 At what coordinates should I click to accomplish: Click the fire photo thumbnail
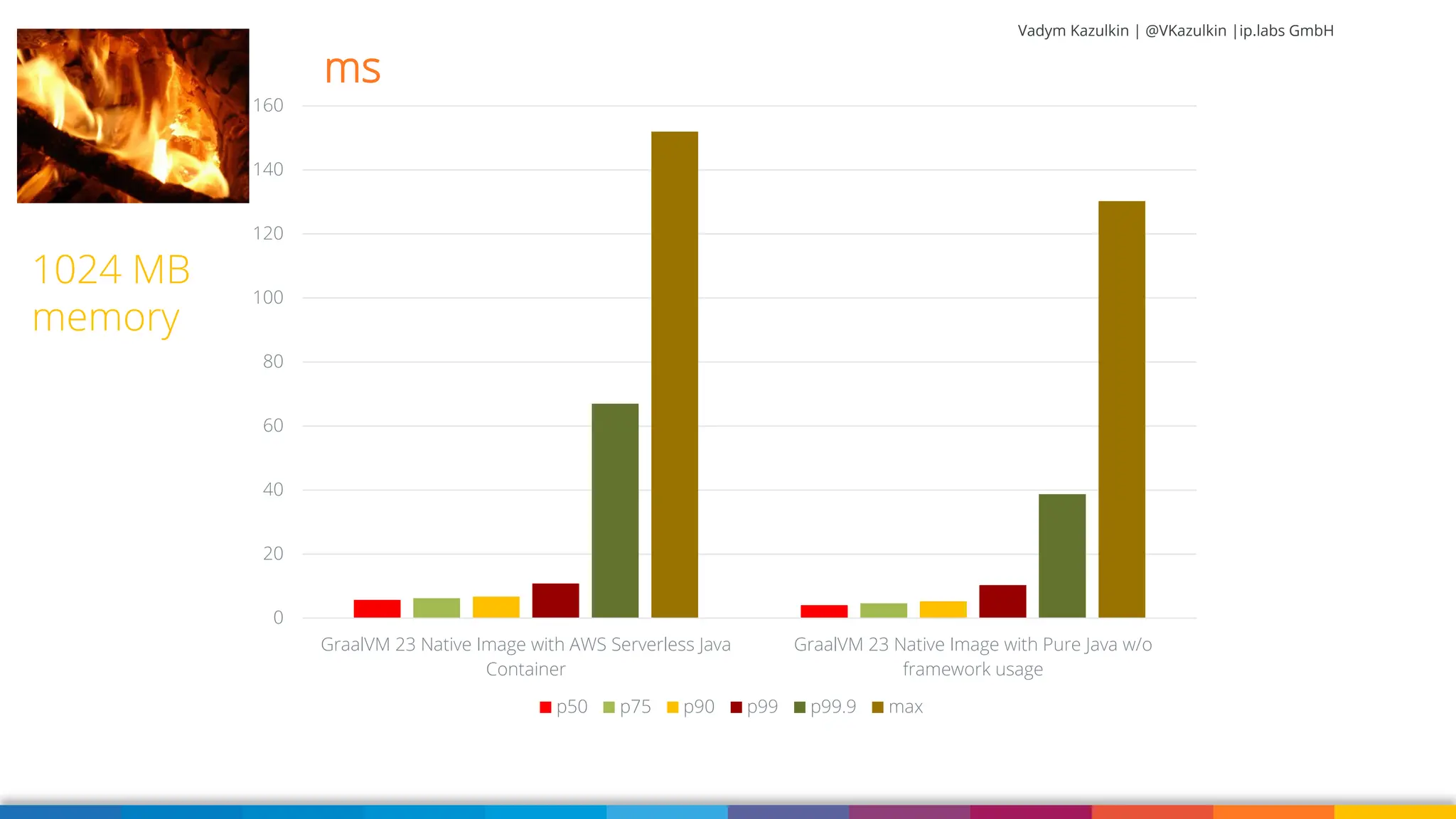[133, 116]
